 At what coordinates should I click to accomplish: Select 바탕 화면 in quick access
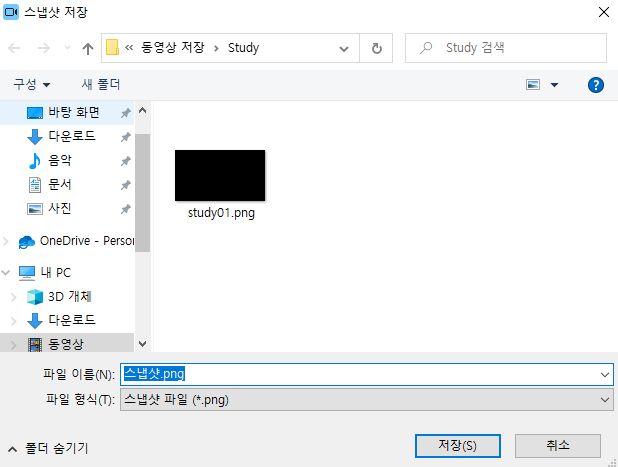[x=67, y=113]
